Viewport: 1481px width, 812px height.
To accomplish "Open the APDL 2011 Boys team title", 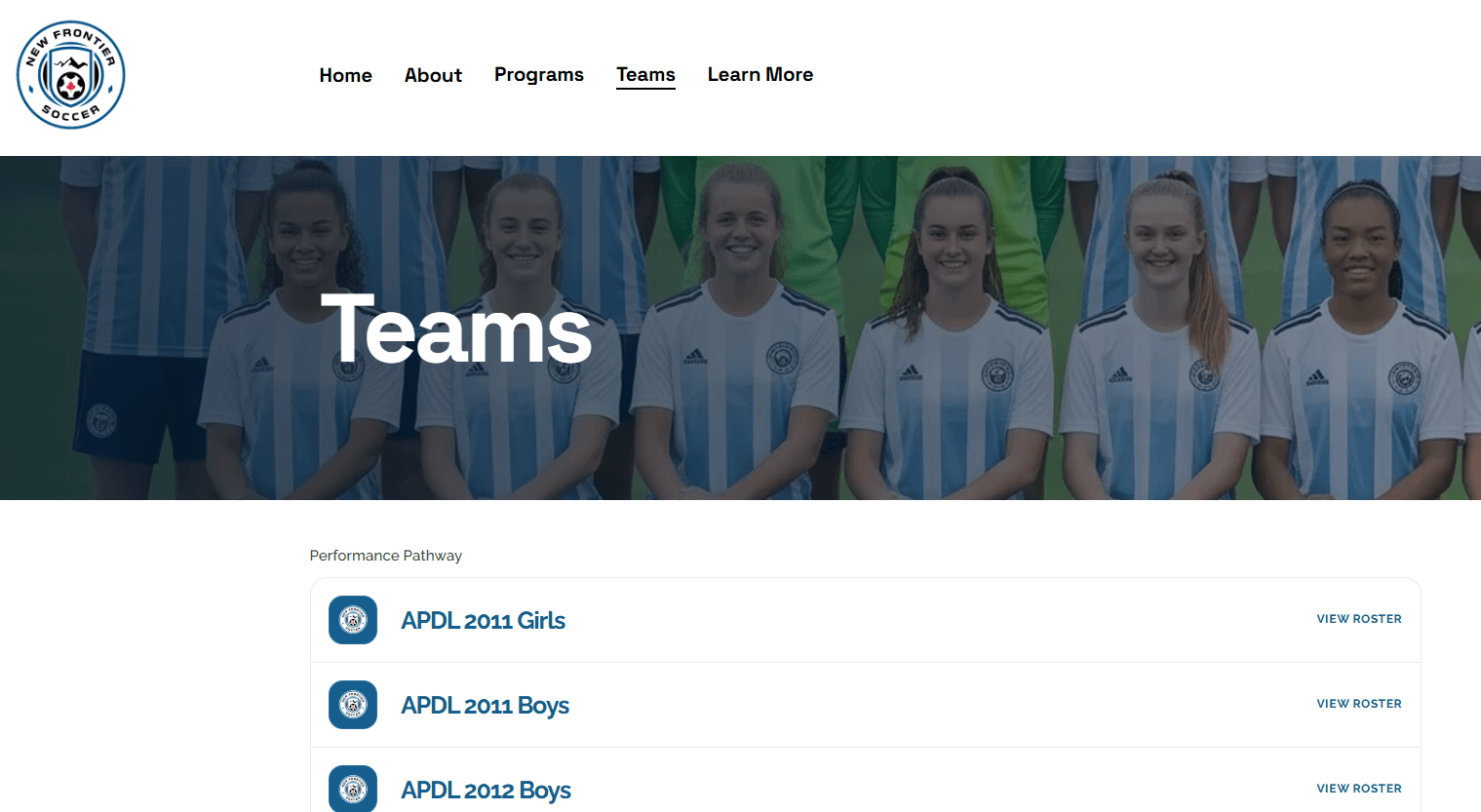I will (x=486, y=705).
